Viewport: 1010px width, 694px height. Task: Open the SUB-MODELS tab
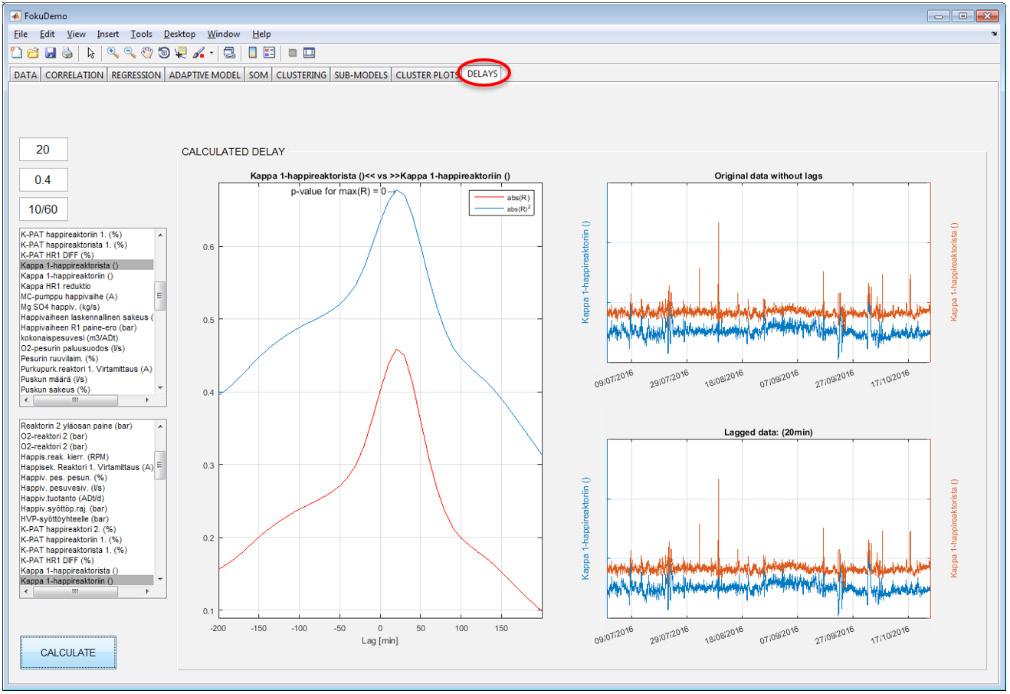coord(361,75)
